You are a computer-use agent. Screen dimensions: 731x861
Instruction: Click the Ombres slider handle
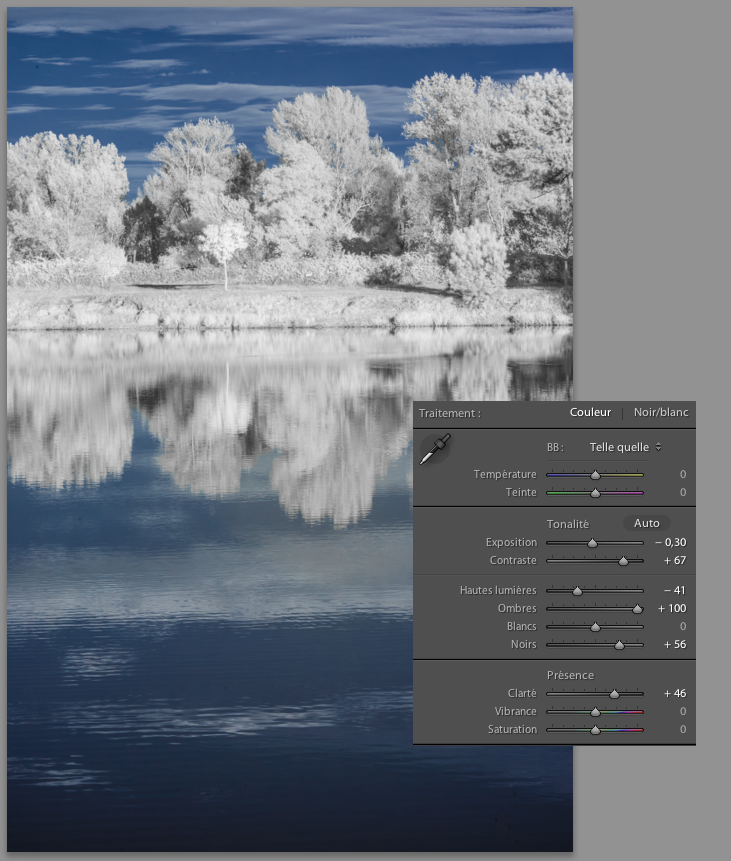637,609
